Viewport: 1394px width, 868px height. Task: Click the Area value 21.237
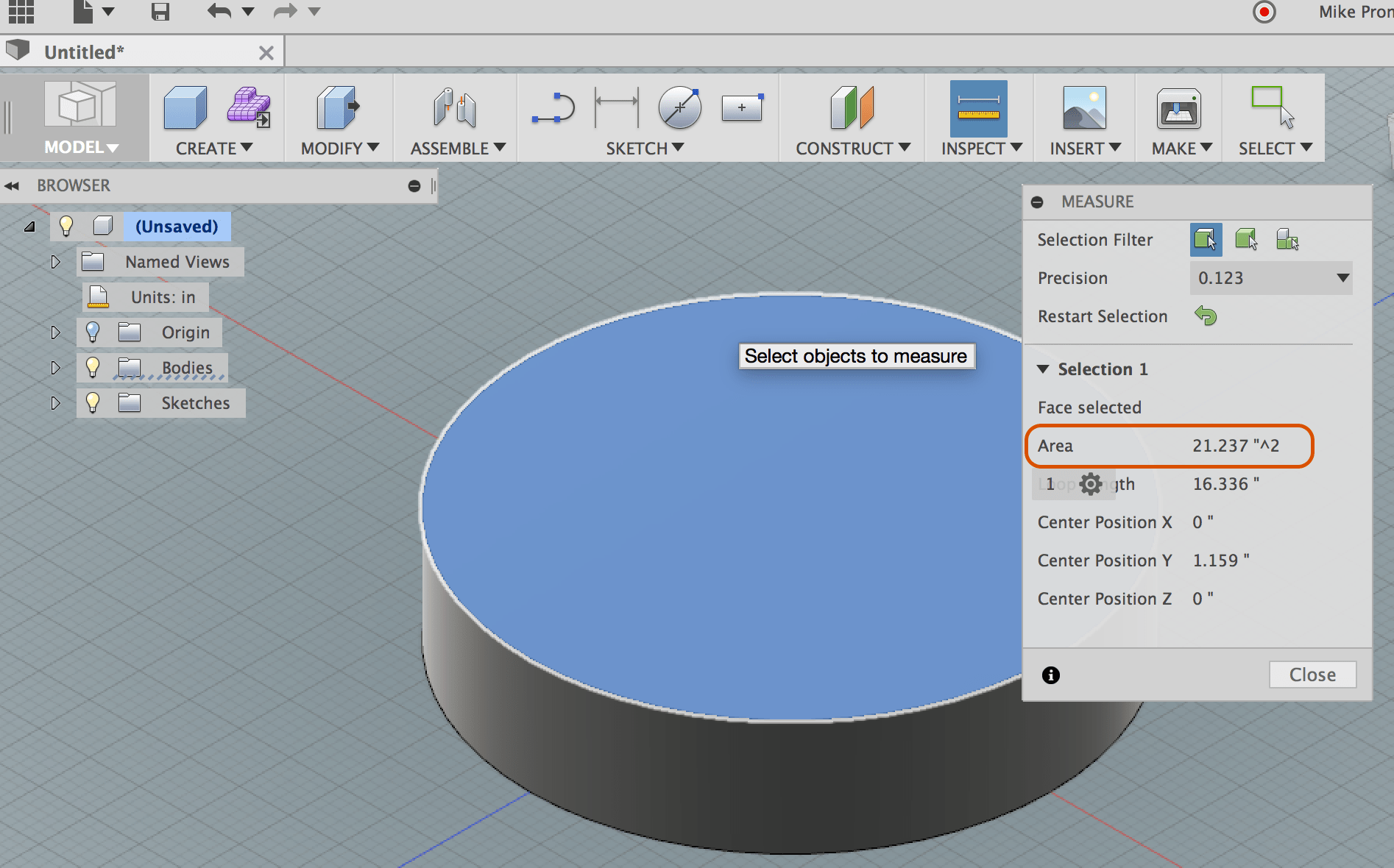point(1236,446)
